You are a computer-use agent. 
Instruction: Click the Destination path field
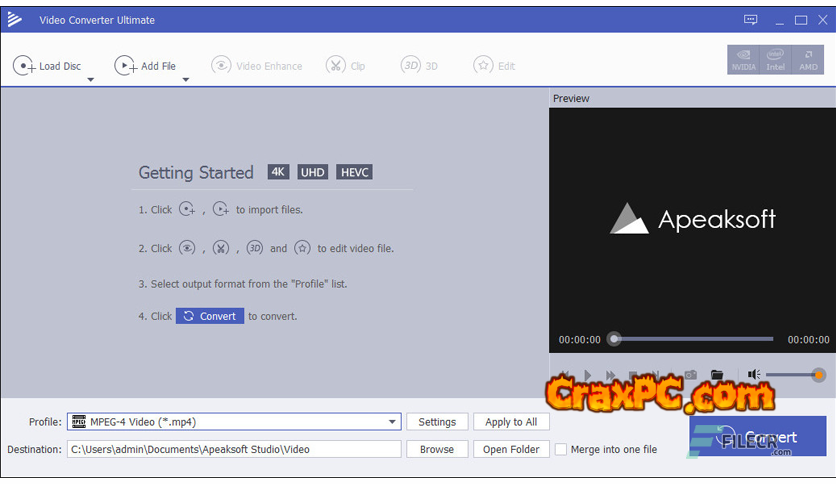pyautogui.click(x=234, y=450)
